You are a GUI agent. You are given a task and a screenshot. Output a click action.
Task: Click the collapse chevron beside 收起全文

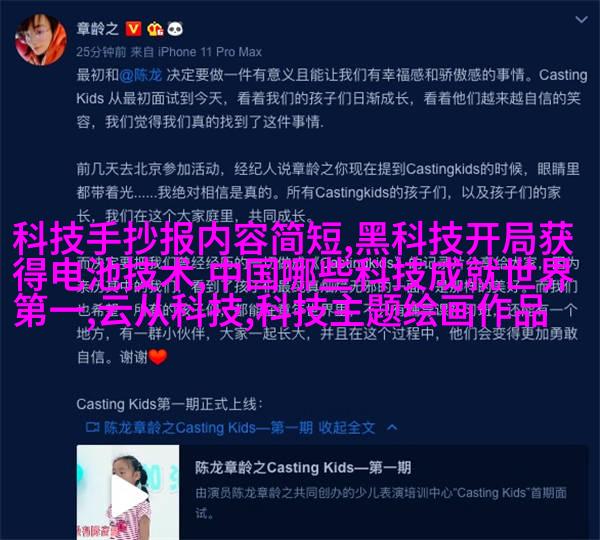click(x=392, y=427)
